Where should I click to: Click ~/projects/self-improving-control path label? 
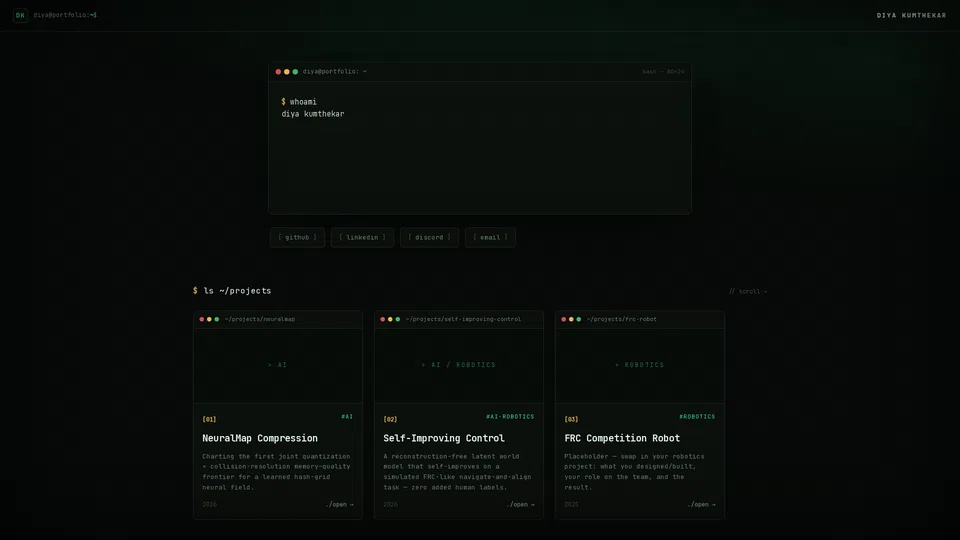[x=463, y=319]
